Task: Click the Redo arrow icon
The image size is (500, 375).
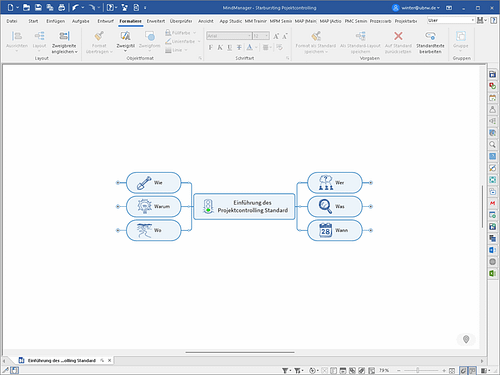Action: [92, 7]
